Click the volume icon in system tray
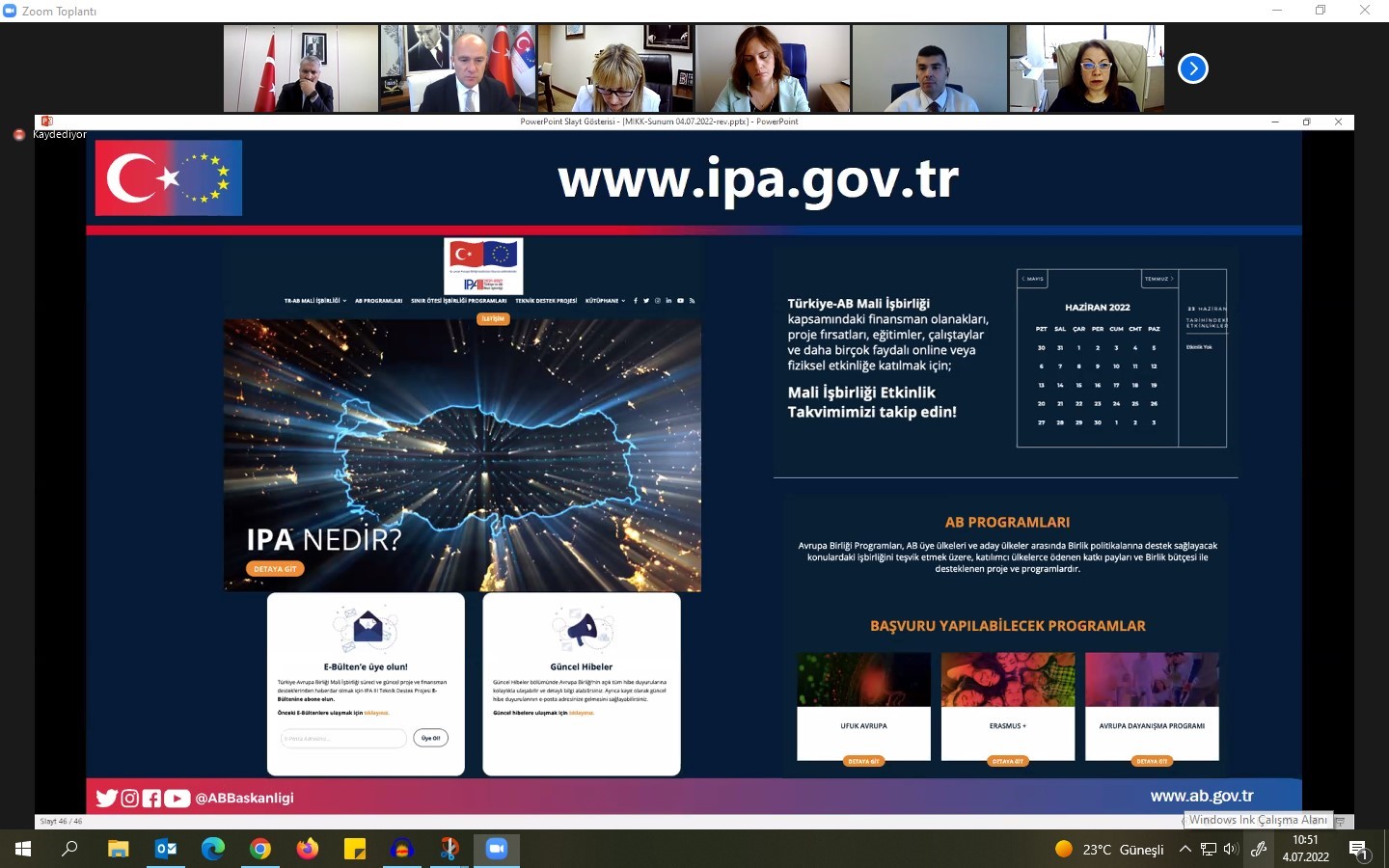 [x=1231, y=849]
